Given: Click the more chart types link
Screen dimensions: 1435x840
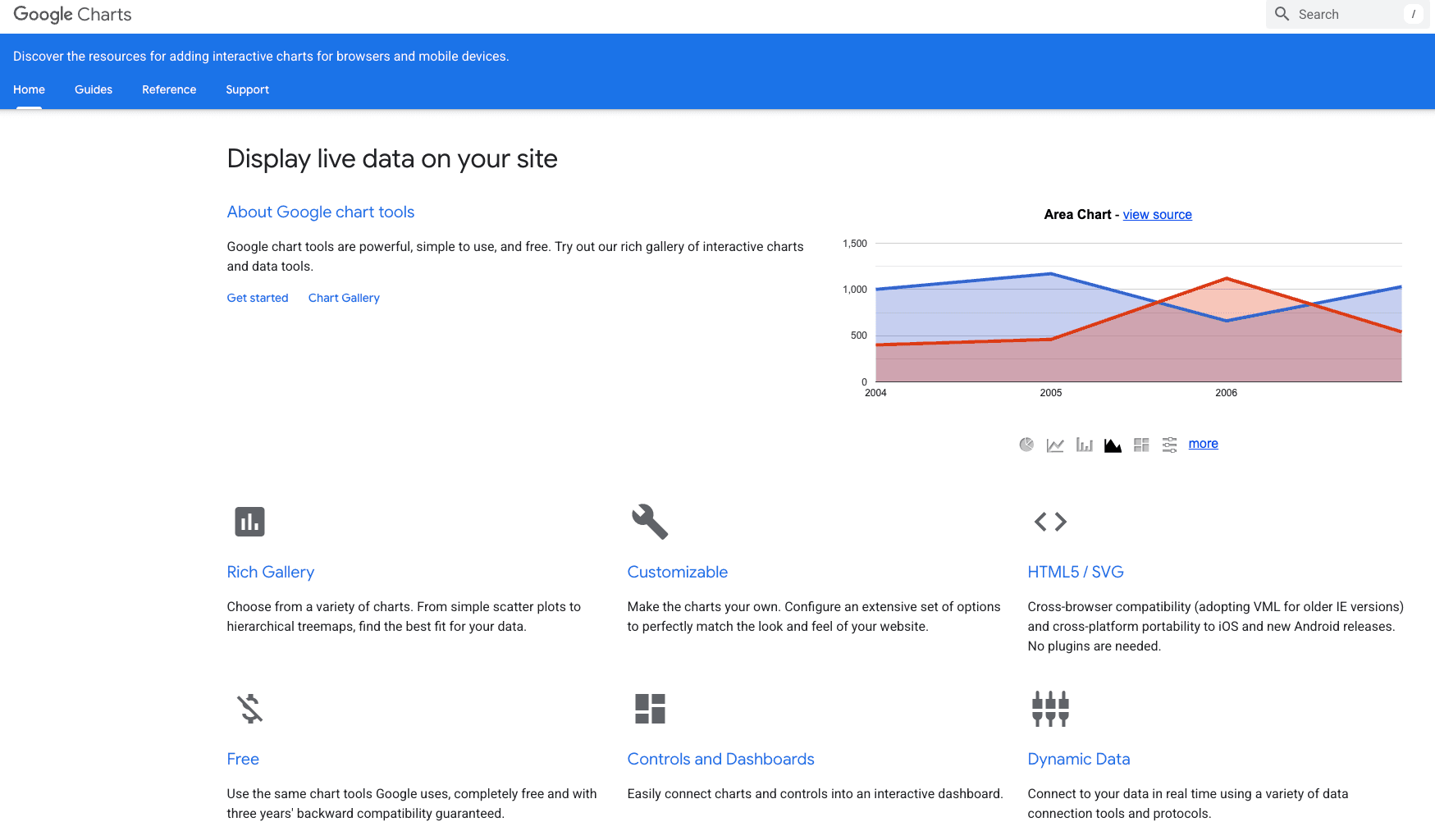Looking at the screenshot, I should tap(1203, 444).
